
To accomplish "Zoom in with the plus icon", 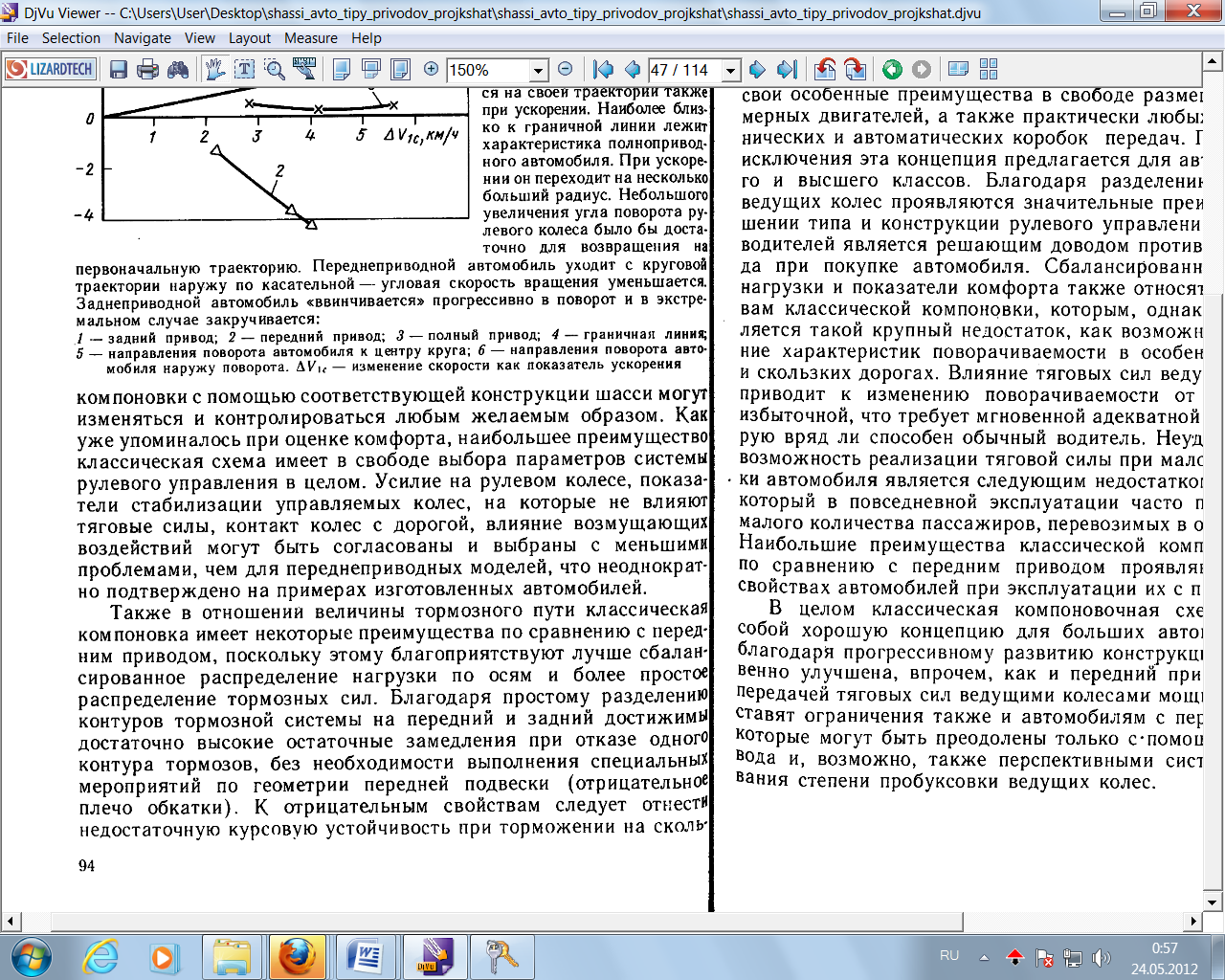I will click(432, 69).
